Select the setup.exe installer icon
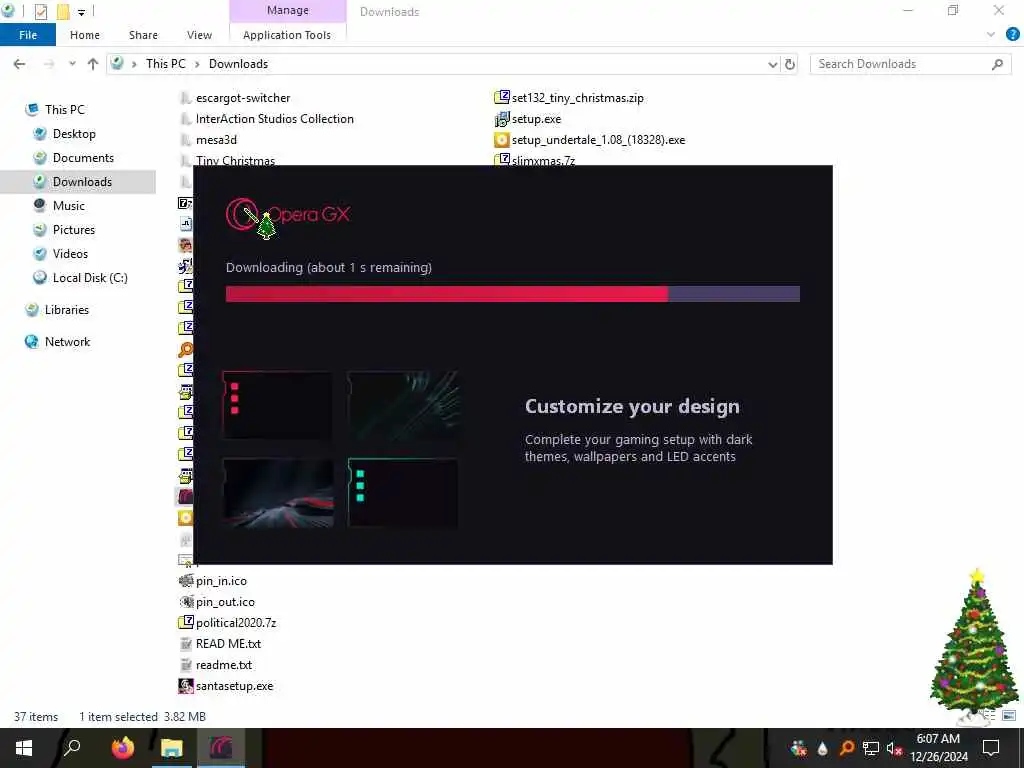 tap(502, 119)
